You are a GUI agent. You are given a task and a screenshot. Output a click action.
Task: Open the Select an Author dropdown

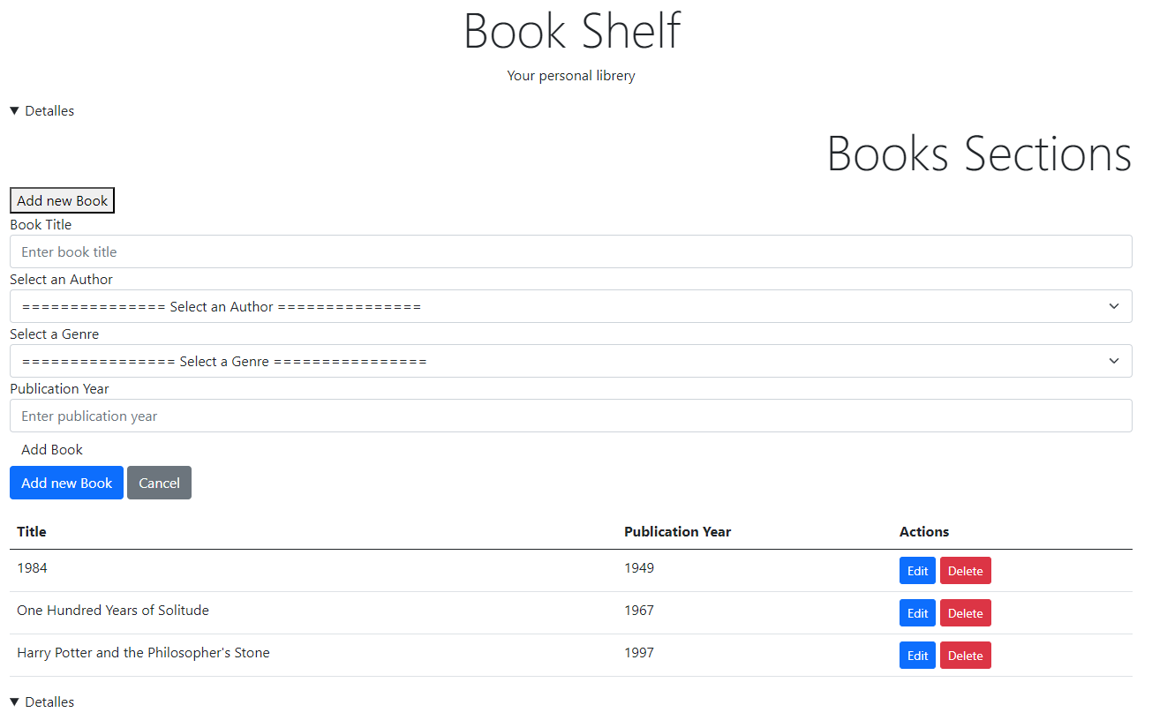coord(571,306)
